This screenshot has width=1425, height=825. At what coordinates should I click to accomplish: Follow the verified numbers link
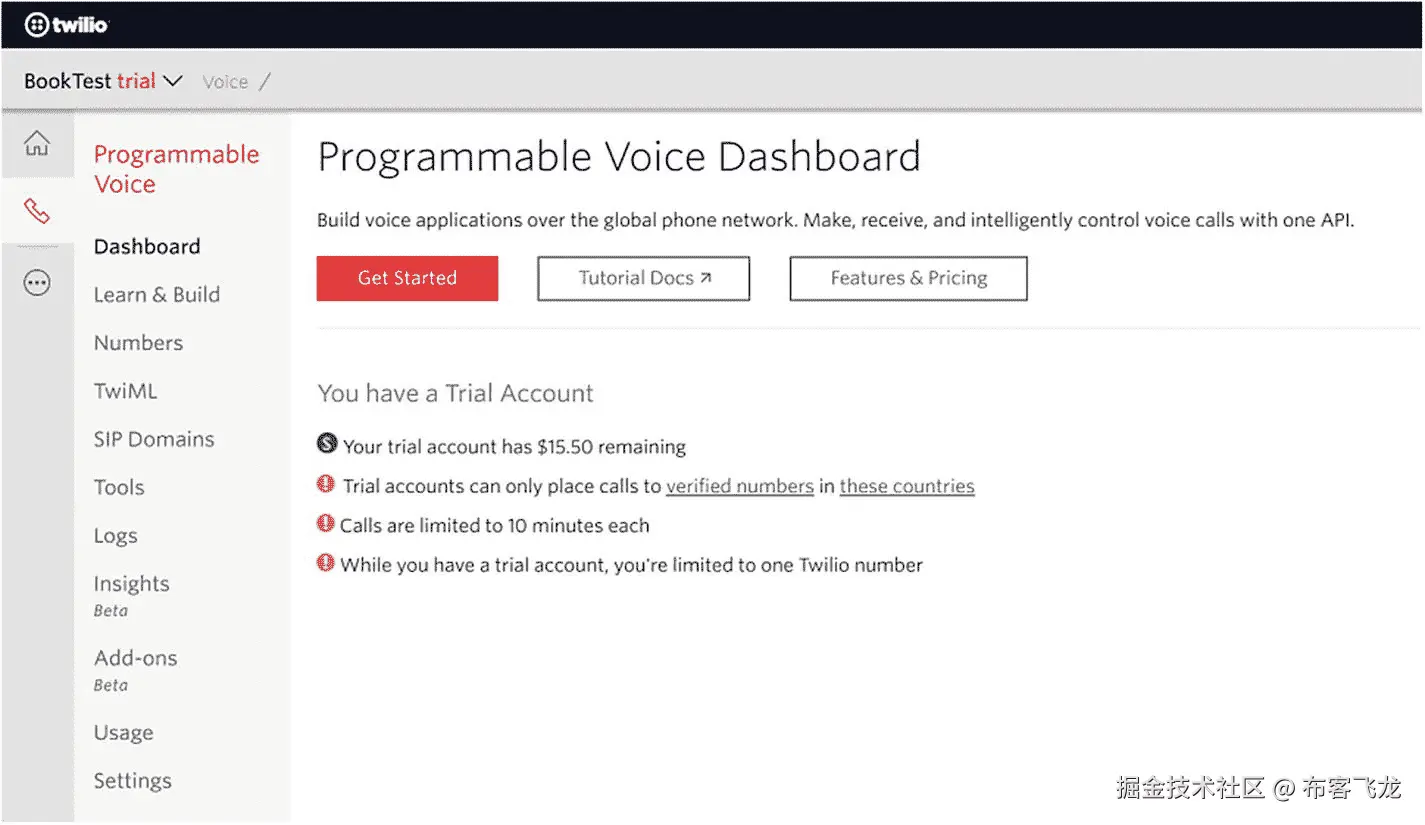pos(740,486)
